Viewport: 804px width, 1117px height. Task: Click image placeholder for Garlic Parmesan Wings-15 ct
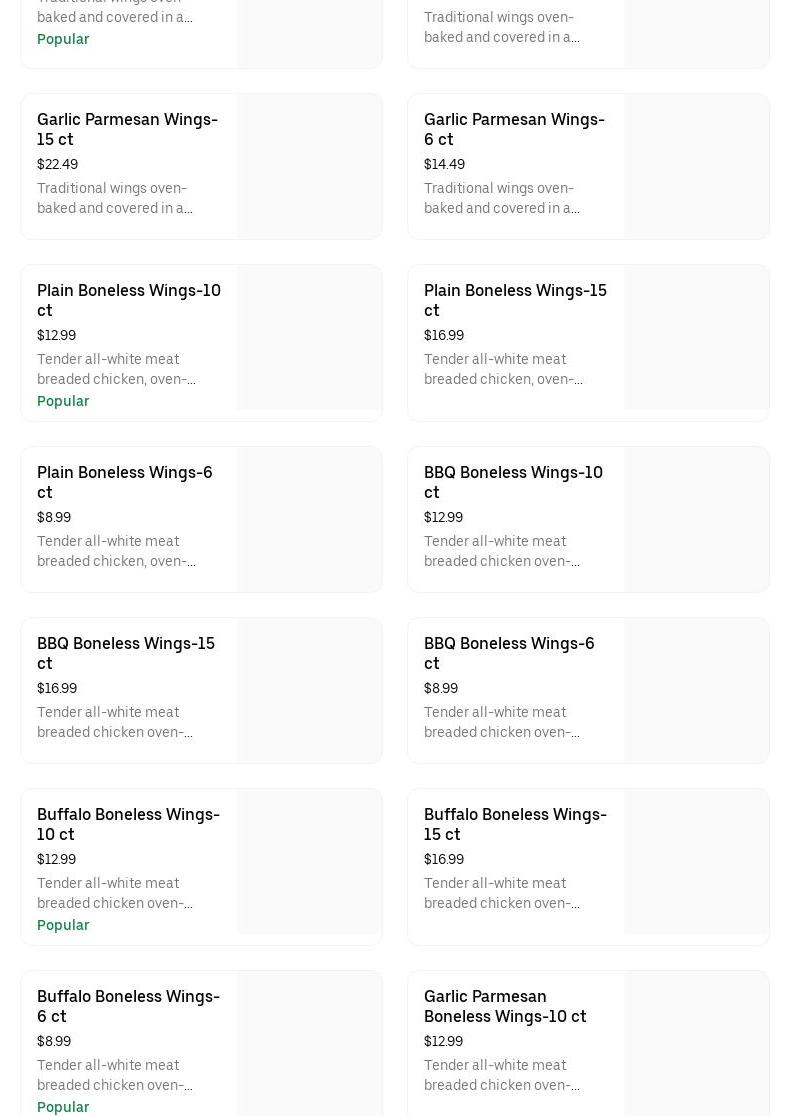tap(310, 167)
